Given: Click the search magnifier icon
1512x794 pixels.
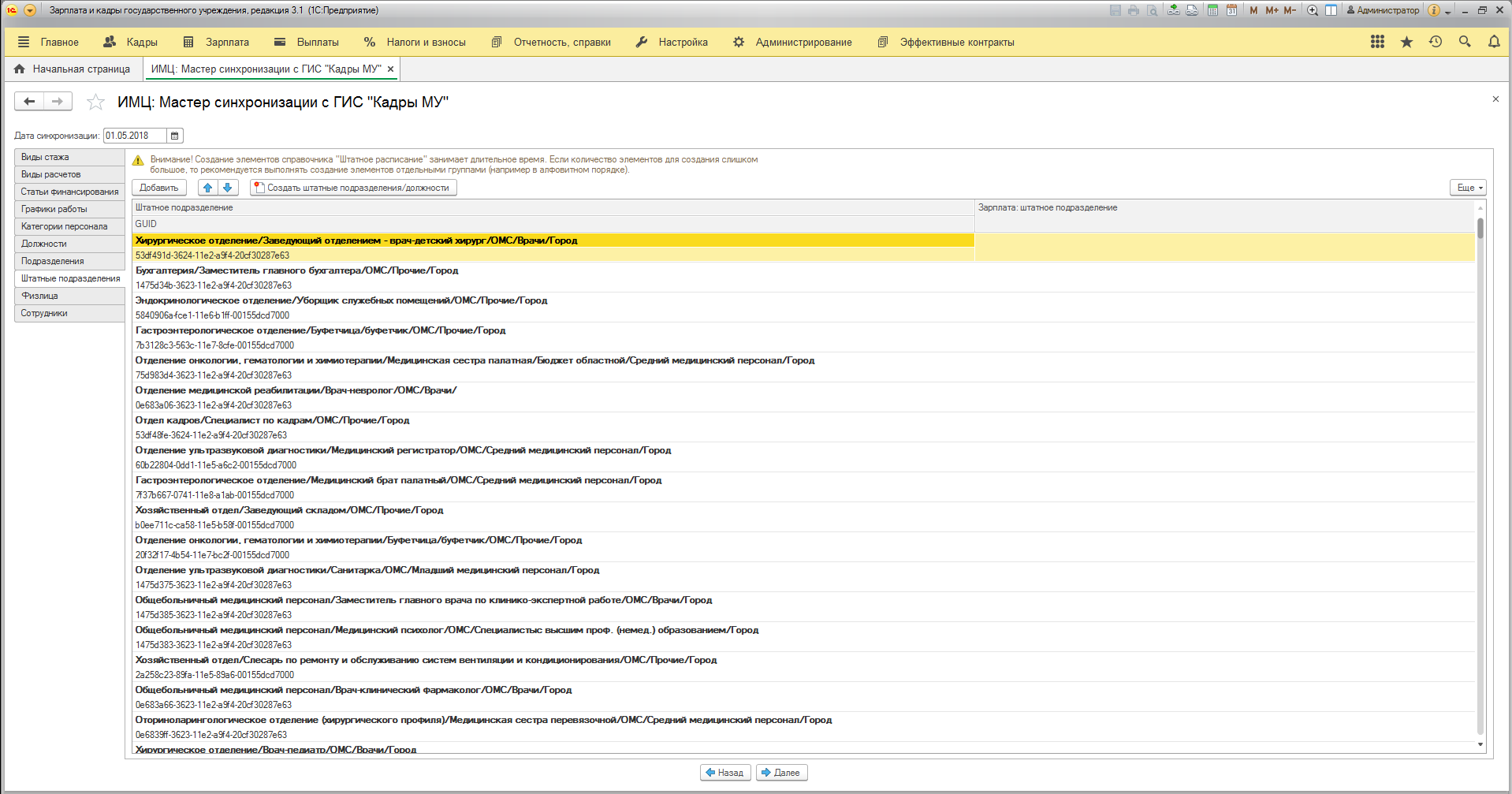Looking at the screenshot, I should click(x=1465, y=42).
